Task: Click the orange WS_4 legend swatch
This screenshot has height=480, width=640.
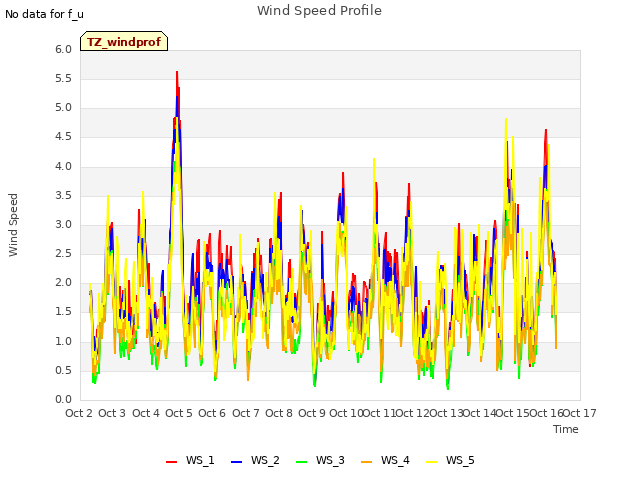Action: (x=367, y=461)
